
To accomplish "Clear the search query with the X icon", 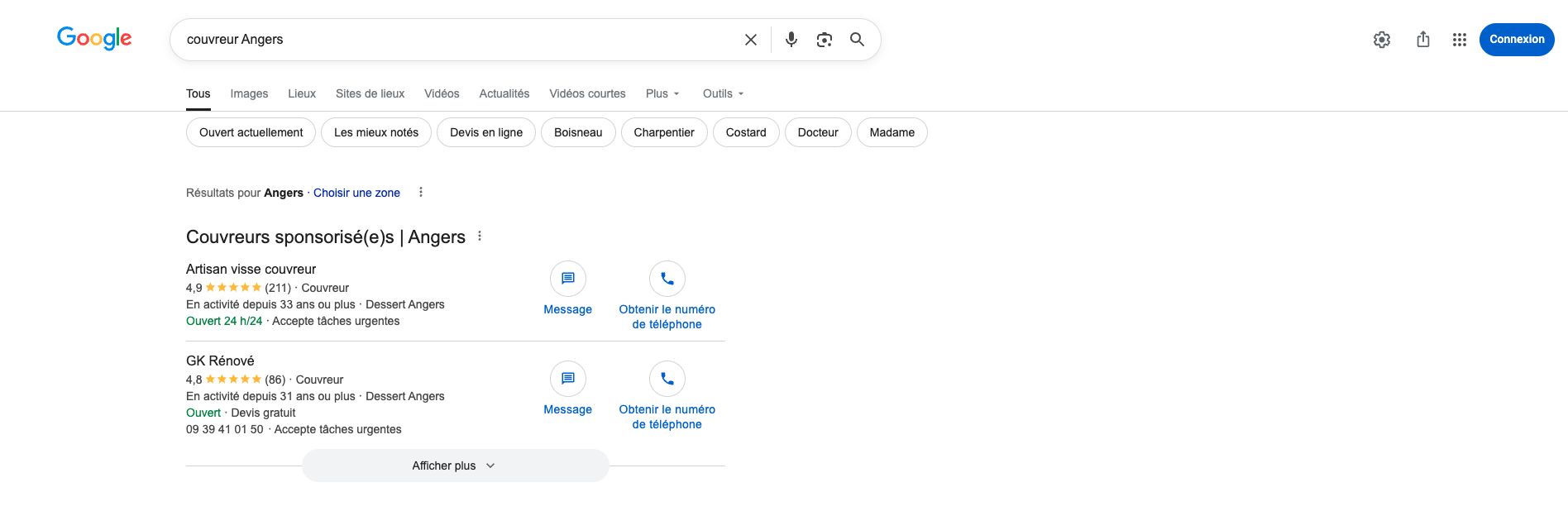I will click(751, 40).
